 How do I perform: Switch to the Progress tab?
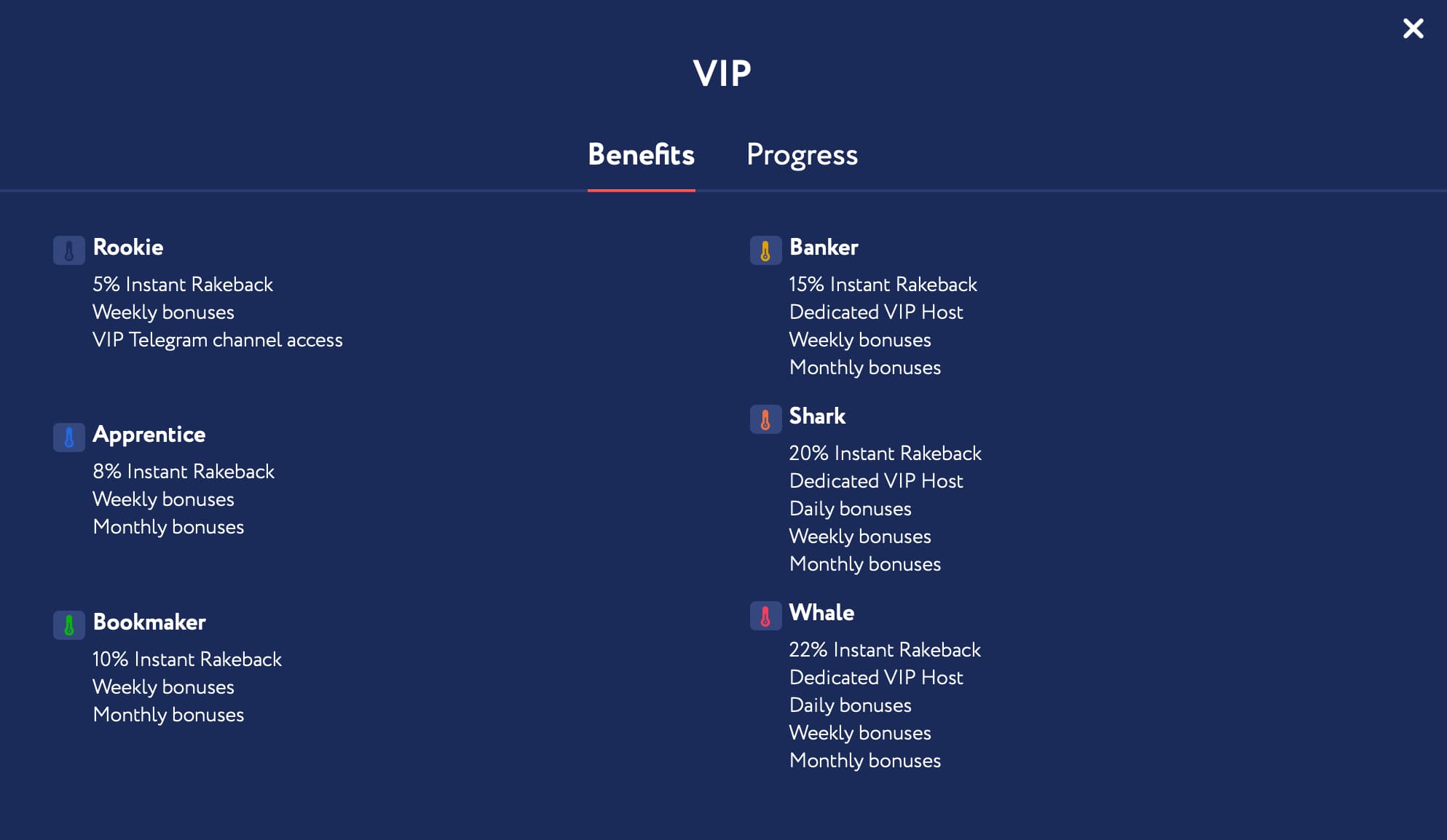coord(802,155)
